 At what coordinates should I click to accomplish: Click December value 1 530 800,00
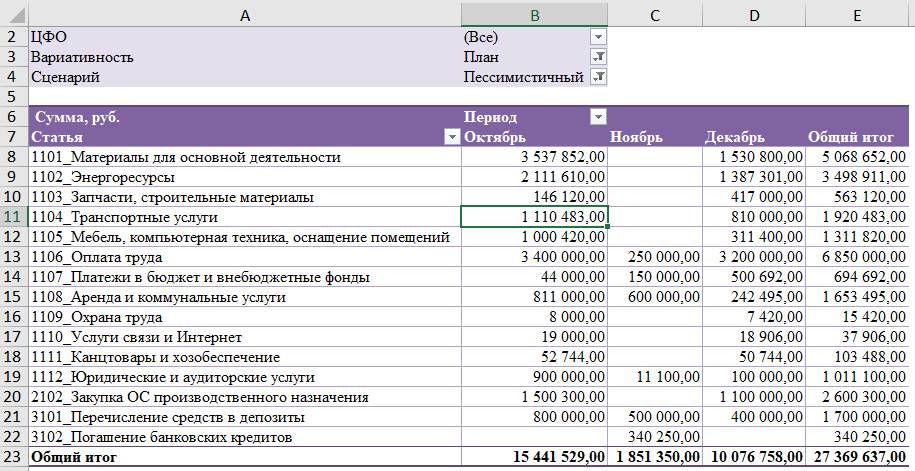(754, 157)
